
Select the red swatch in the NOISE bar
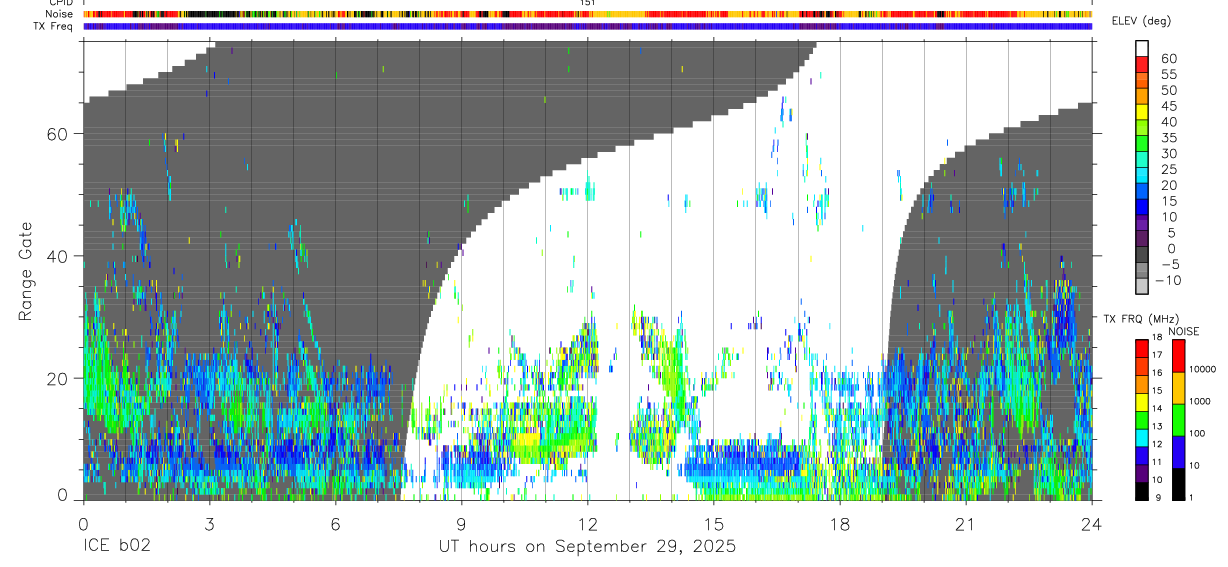[x=1178, y=356]
